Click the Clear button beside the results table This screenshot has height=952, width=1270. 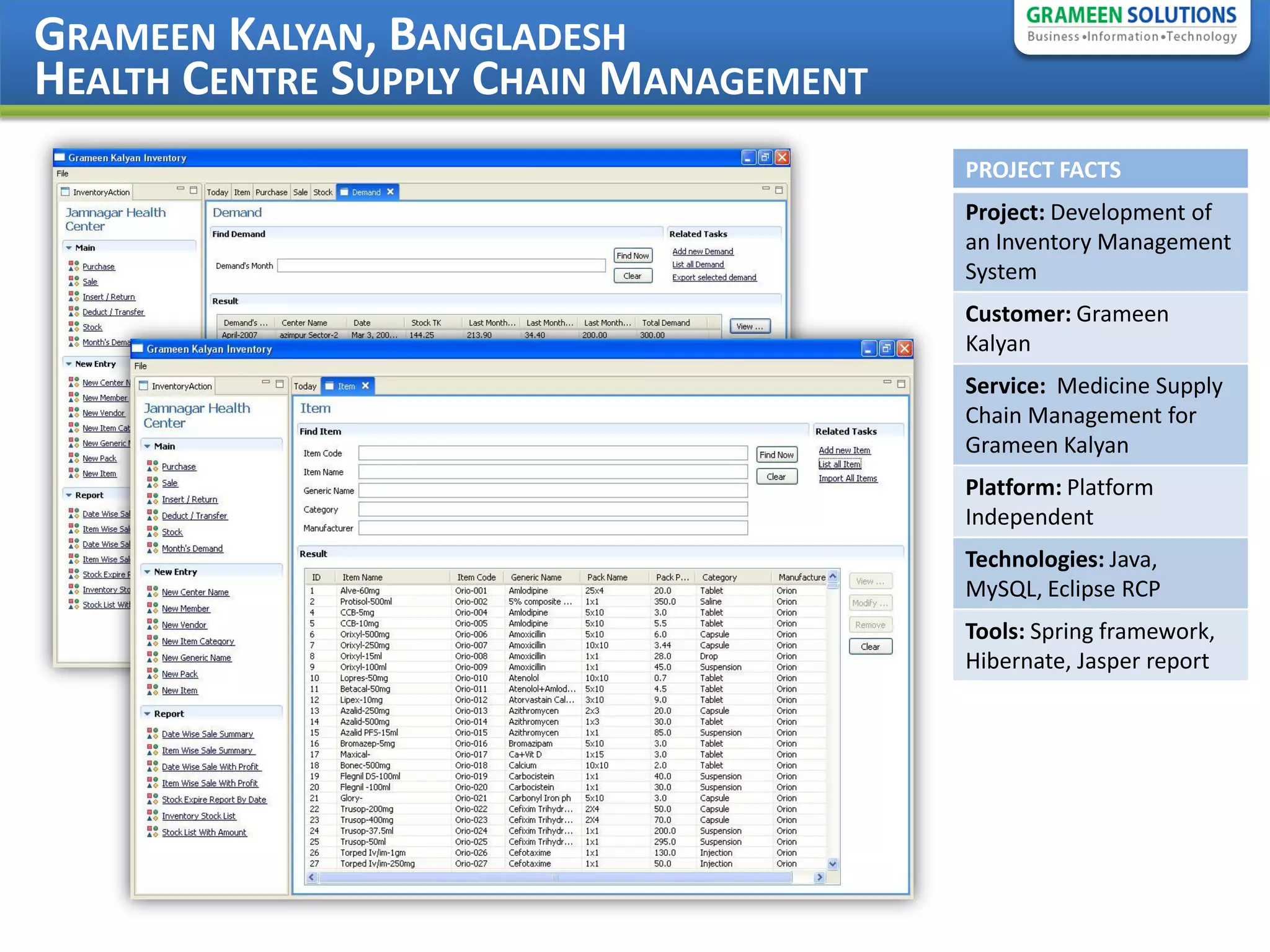pos(870,646)
